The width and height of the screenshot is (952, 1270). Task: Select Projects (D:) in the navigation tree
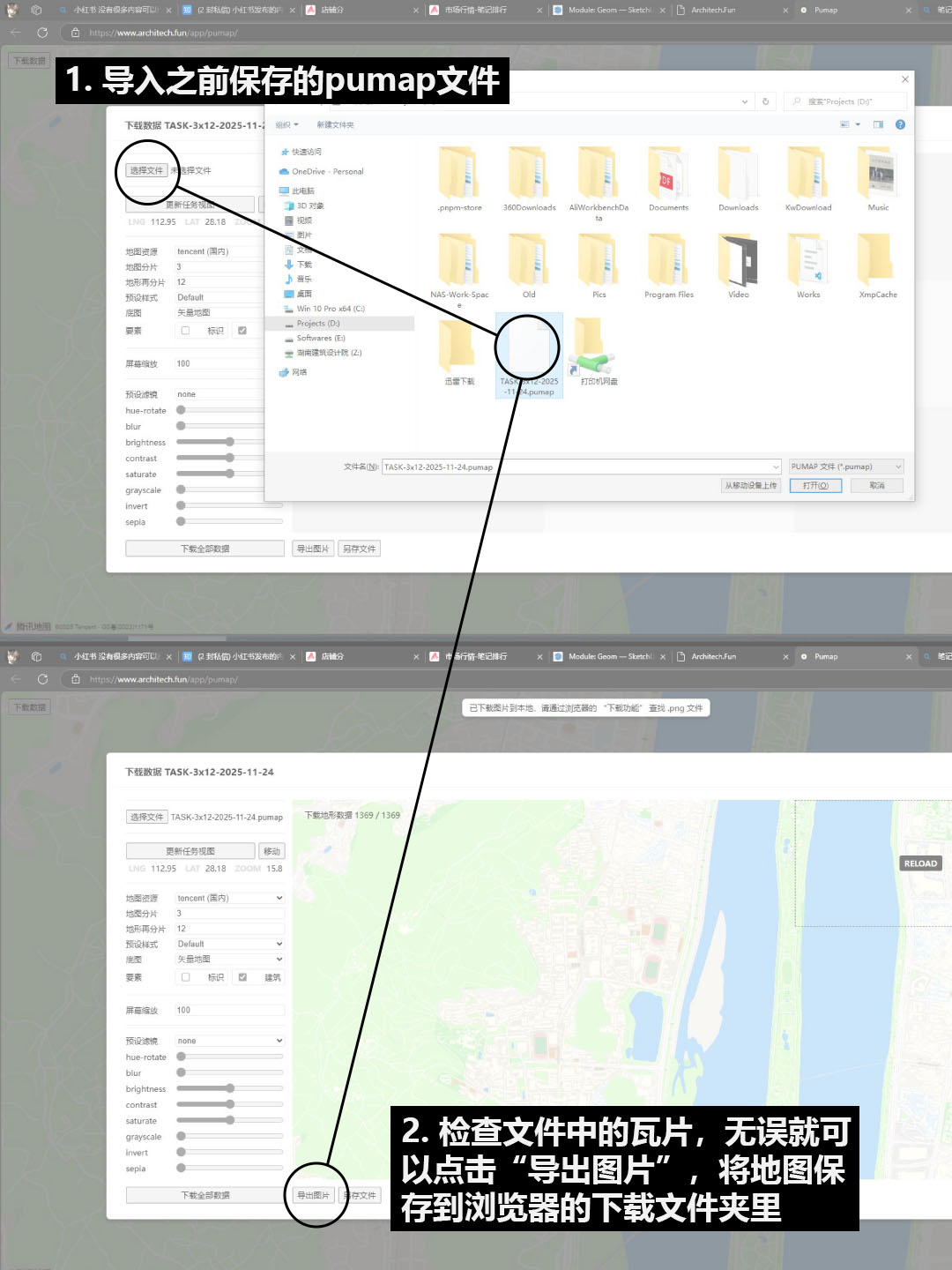(317, 324)
